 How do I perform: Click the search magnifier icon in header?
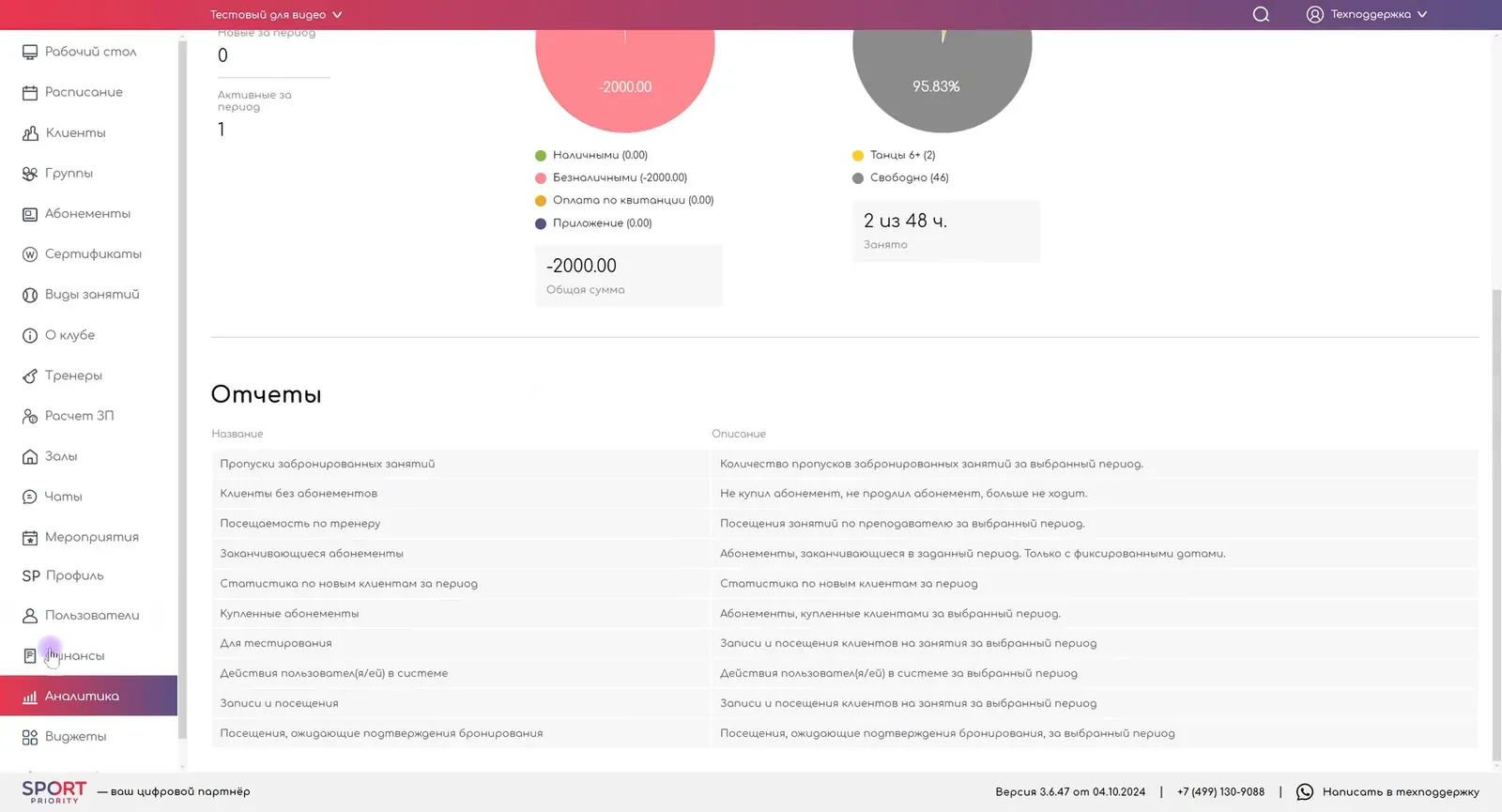(x=1261, y=14)
